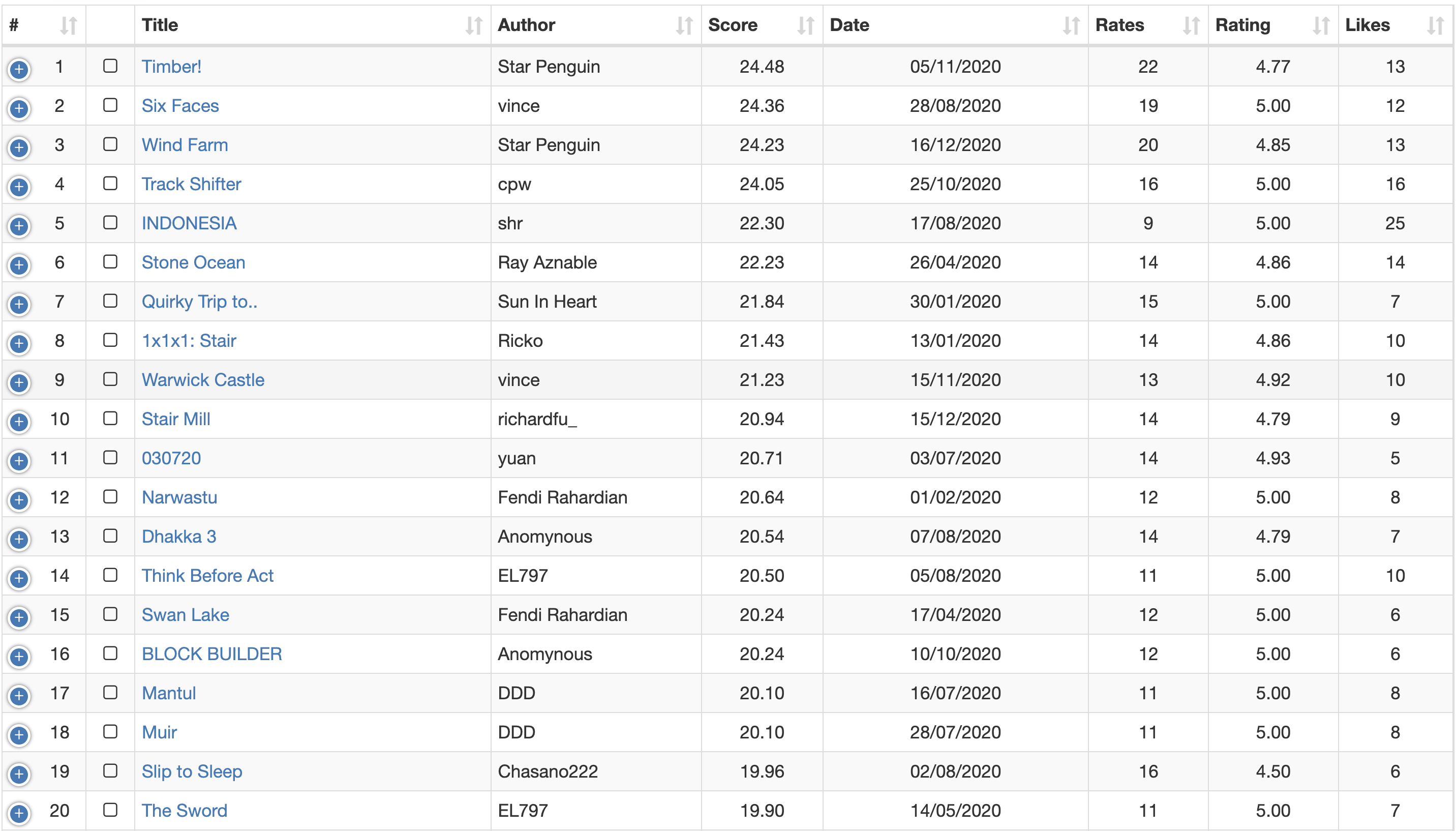
Task: Click the sort arrows next to Score
Action: click(805, 26)
